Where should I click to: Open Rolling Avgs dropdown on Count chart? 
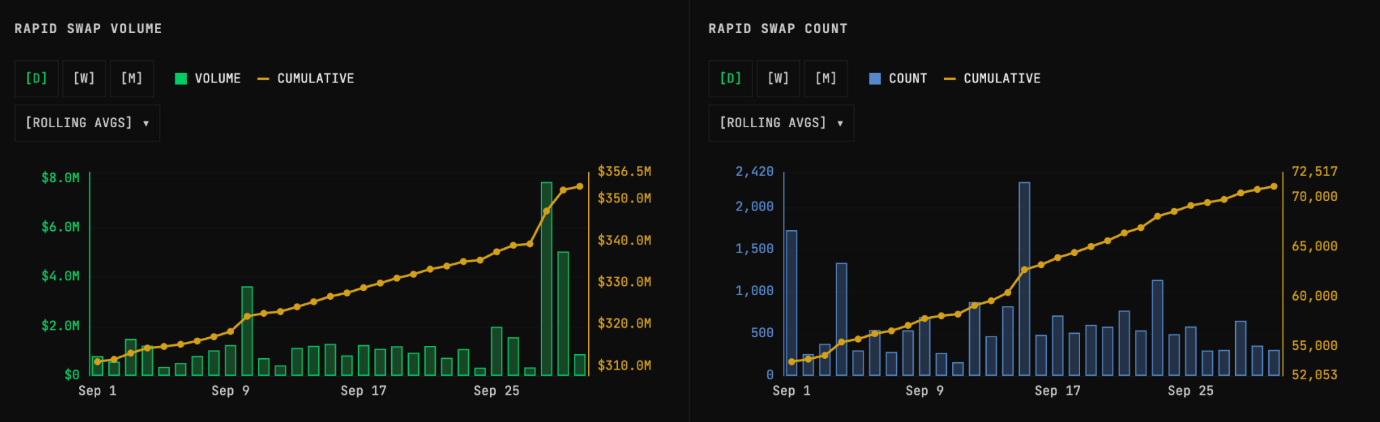(x=781, y=123)
